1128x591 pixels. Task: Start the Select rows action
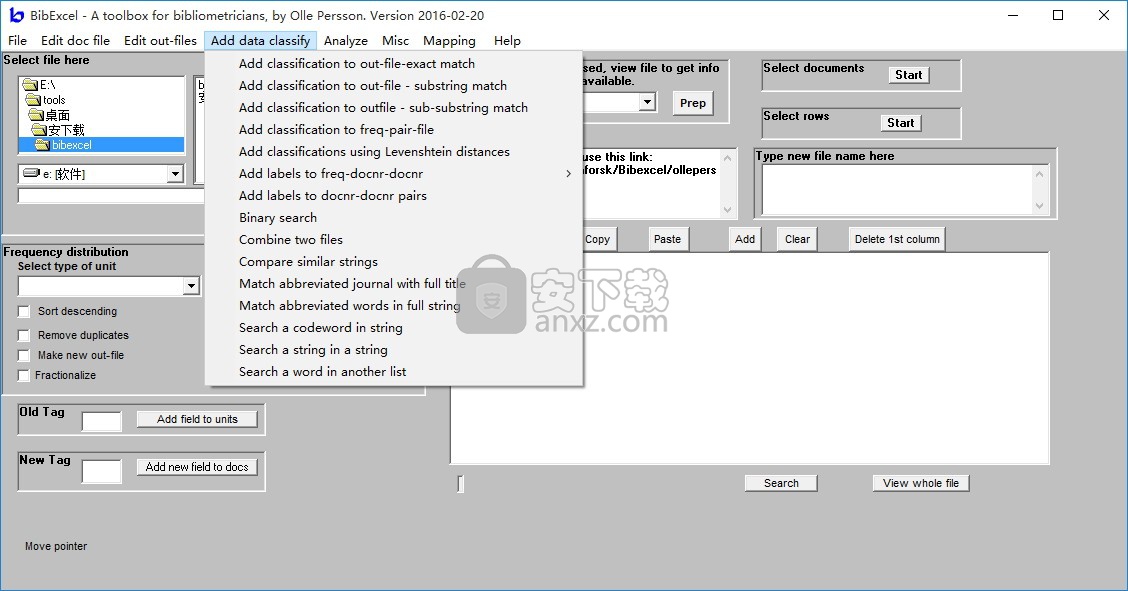point(901,123)
